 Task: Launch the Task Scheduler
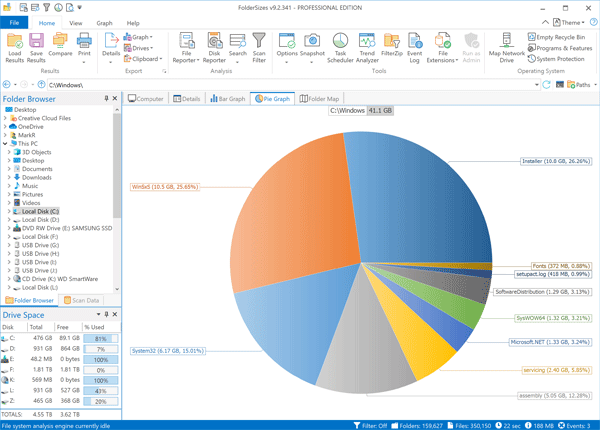[x=340, y=46]
